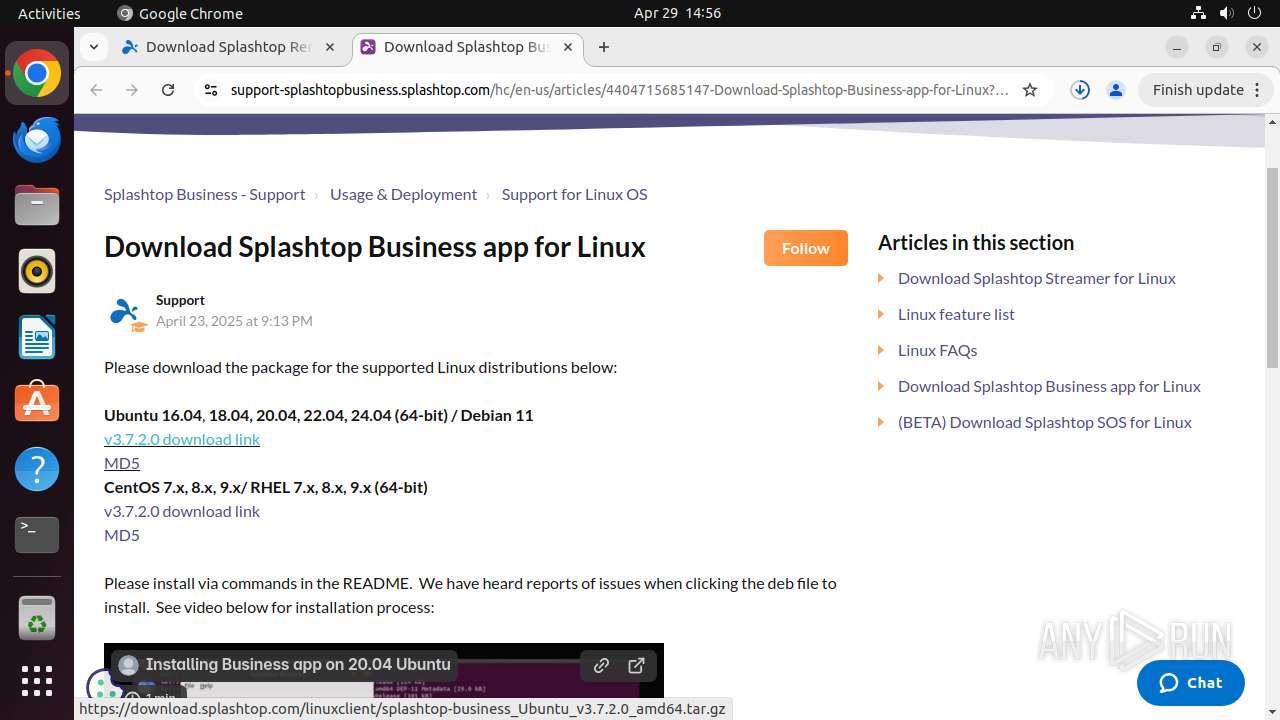
Task: Open Google Chrome from the dock
Action: (37, 74)
